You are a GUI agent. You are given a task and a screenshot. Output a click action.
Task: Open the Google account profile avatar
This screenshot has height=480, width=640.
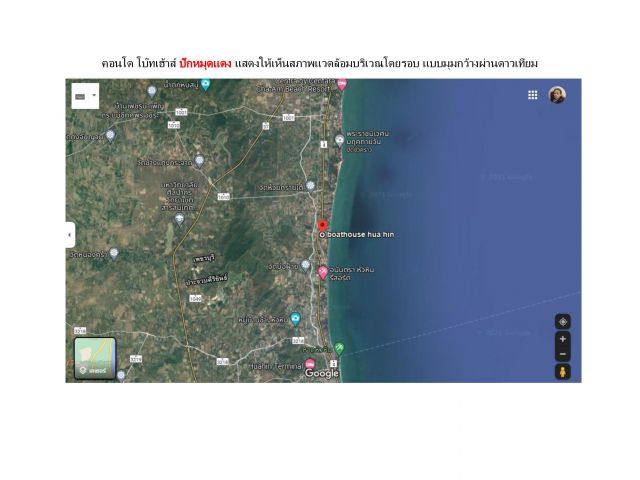click(x=557, y=95)
